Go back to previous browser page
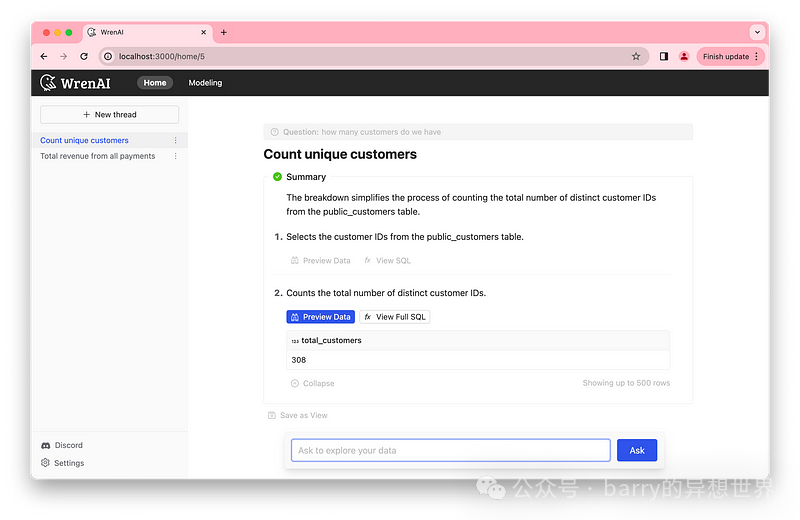Screen dimensions: 800x520 point(44,57)
